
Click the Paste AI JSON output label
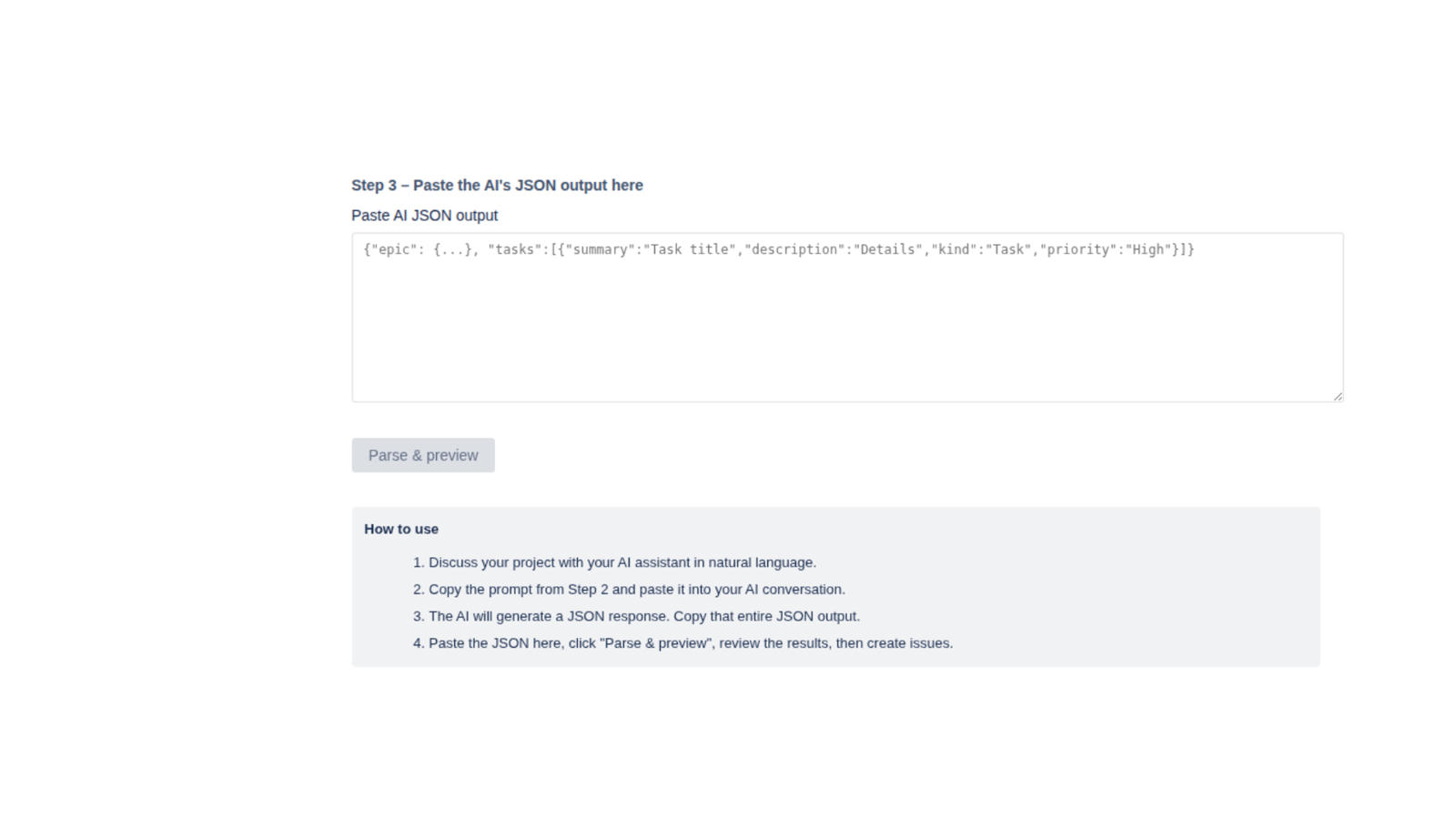(x=424, y=215)
